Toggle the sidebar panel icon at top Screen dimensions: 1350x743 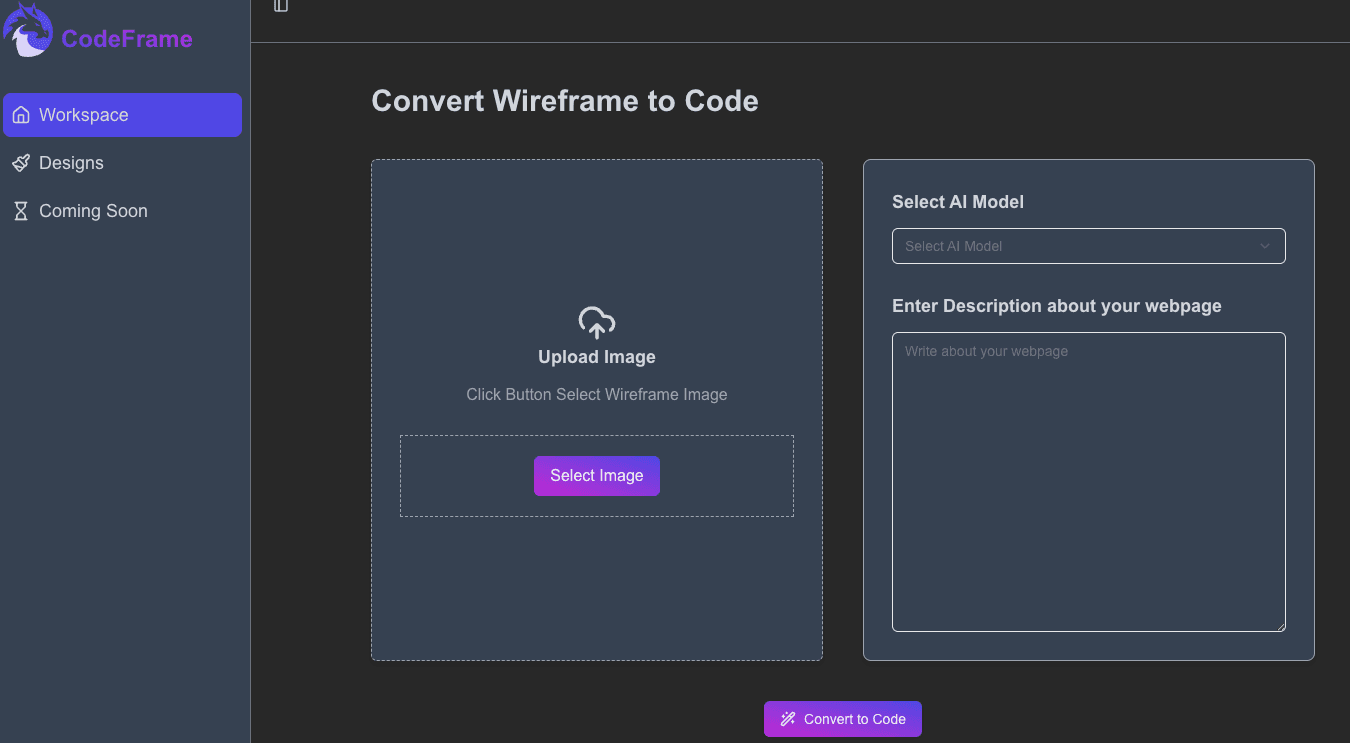pos(281,6)
